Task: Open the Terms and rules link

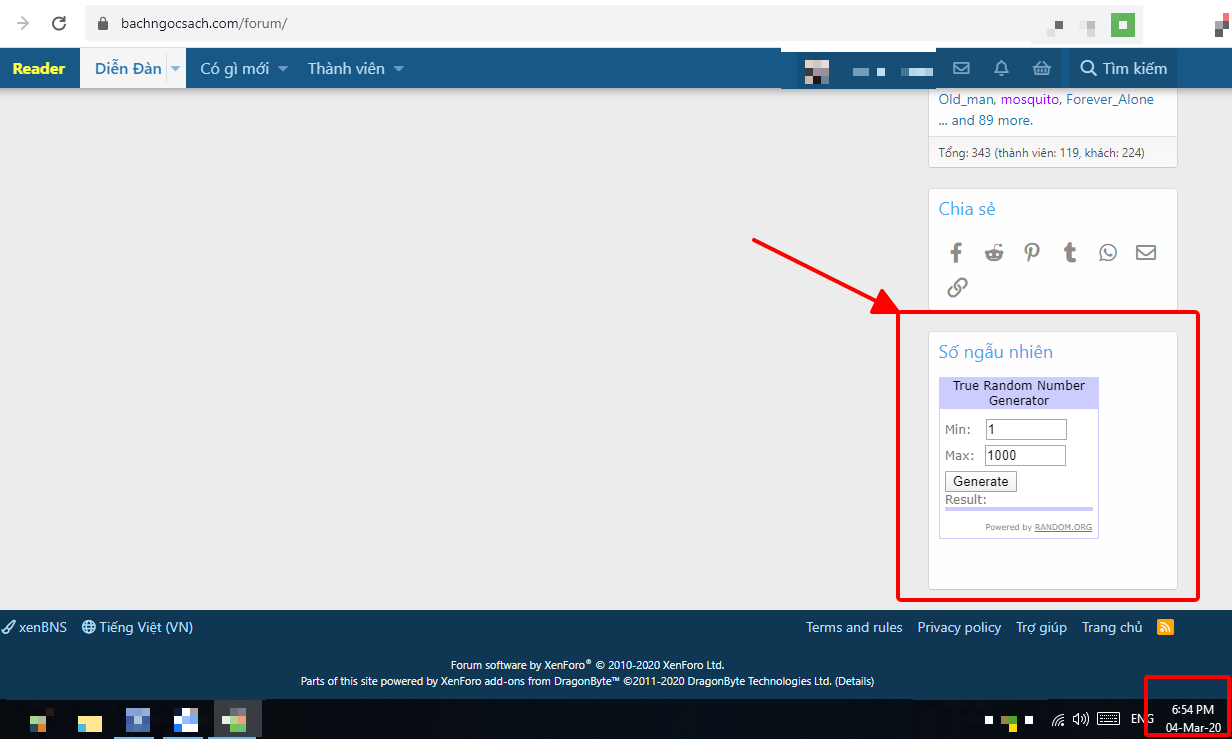Action: (854, 627)
